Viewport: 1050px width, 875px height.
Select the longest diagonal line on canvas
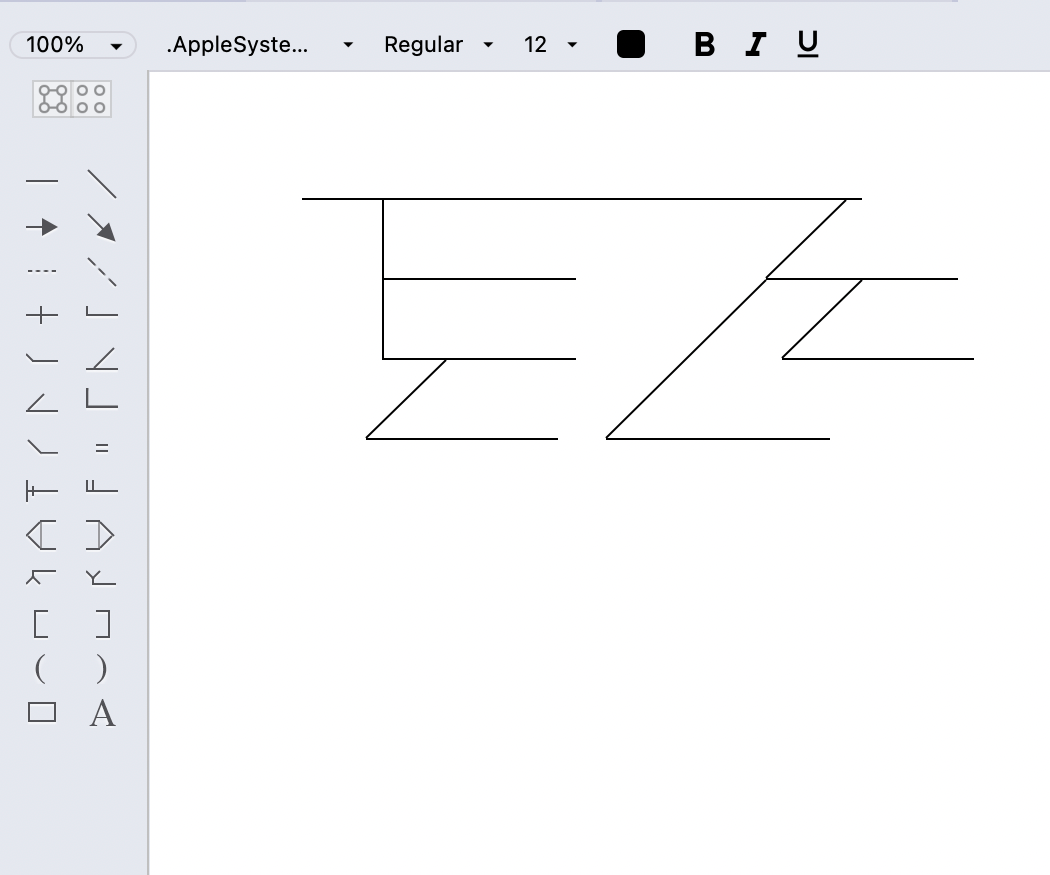click(686, 359)
